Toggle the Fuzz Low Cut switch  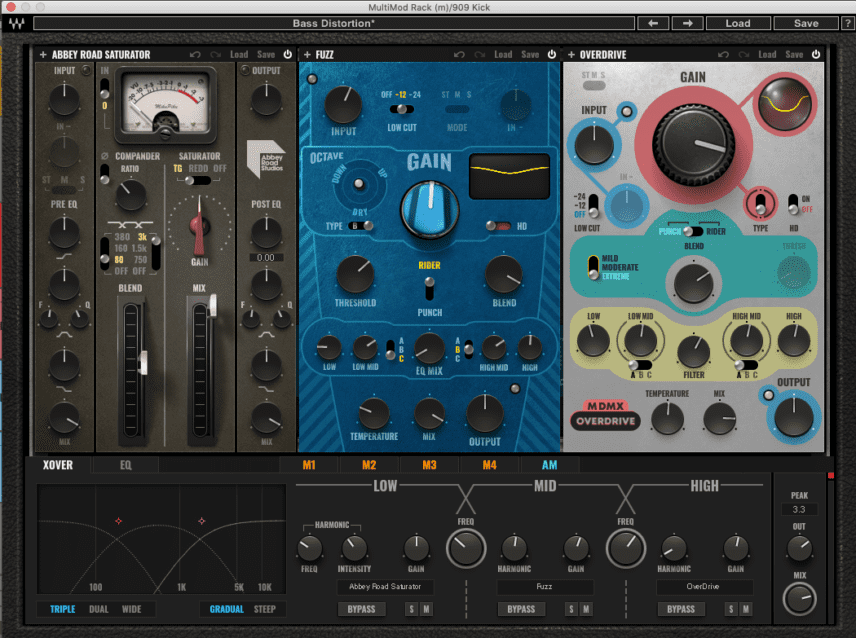pyautogui.click(x=401, y=109)
